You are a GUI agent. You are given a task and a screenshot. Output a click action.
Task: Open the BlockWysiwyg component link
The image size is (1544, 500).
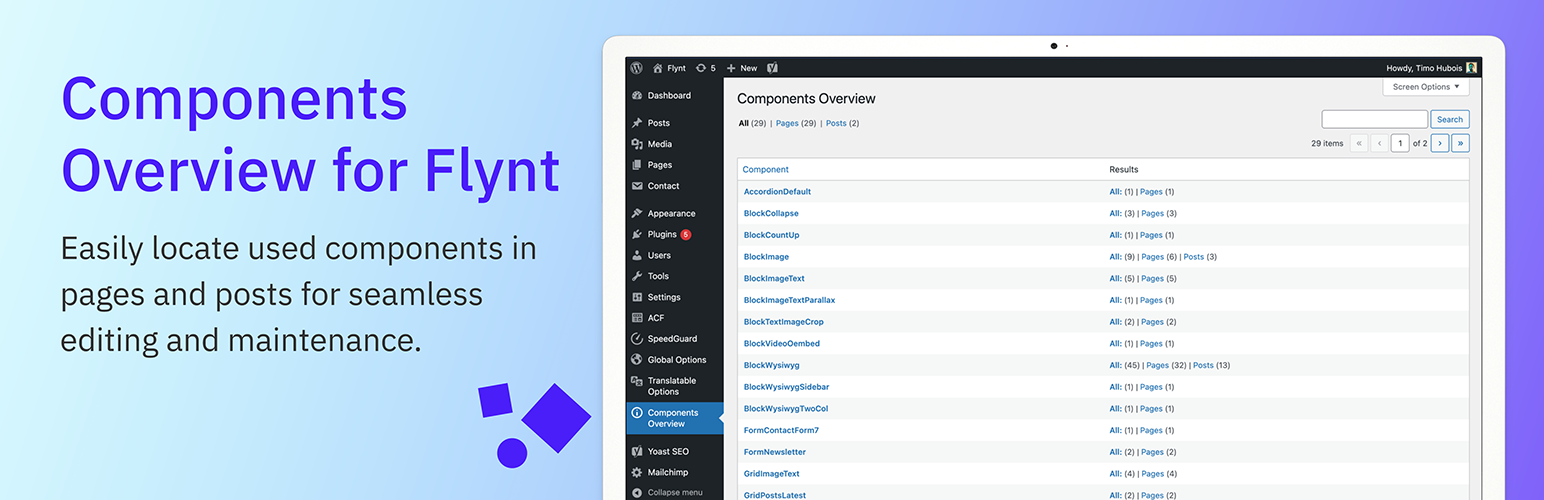tap(771, 365)
